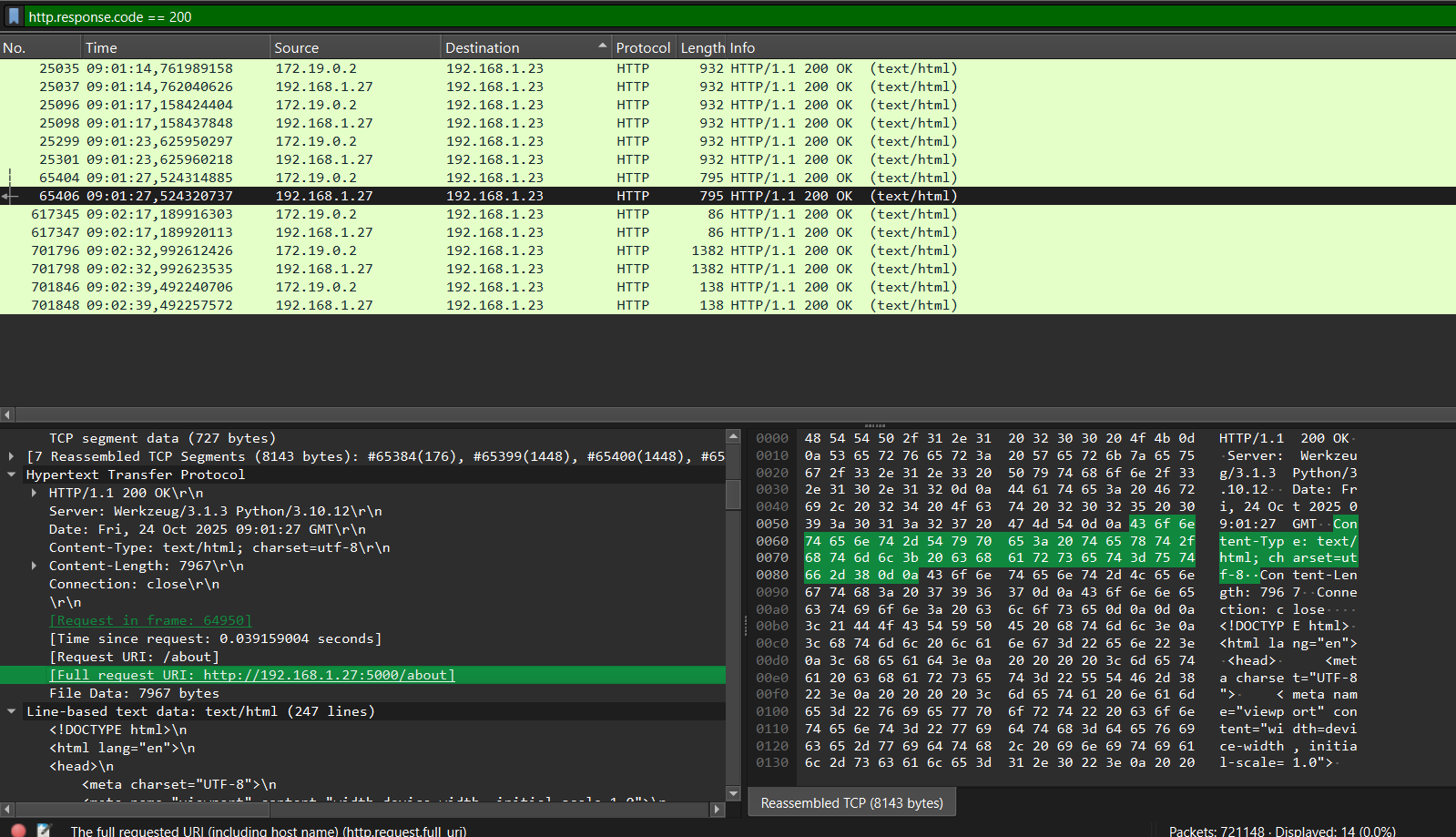Click packet details scroll-down arrow
Viewport: 1456px width, 837px height.
tap(733, 793)
